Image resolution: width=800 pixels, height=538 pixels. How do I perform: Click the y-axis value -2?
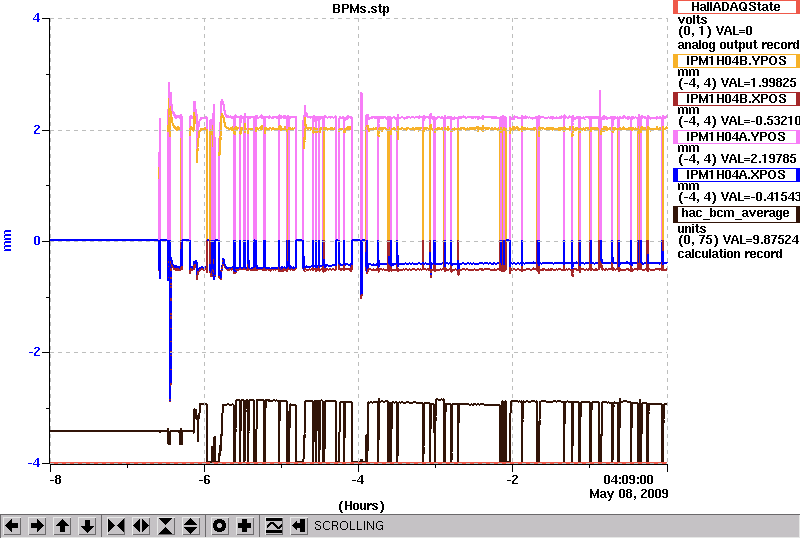tap(34, 352)
